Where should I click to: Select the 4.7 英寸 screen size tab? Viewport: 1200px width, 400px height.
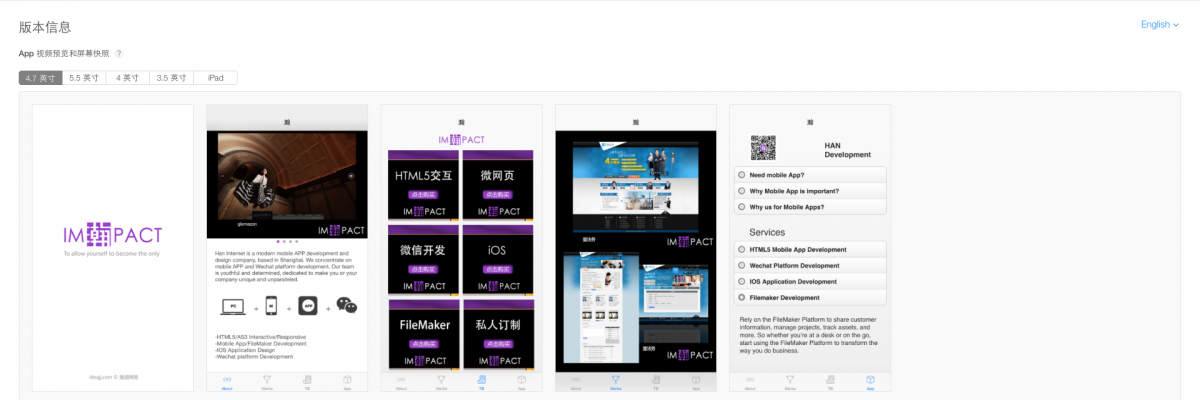click(x=39, y=78)
